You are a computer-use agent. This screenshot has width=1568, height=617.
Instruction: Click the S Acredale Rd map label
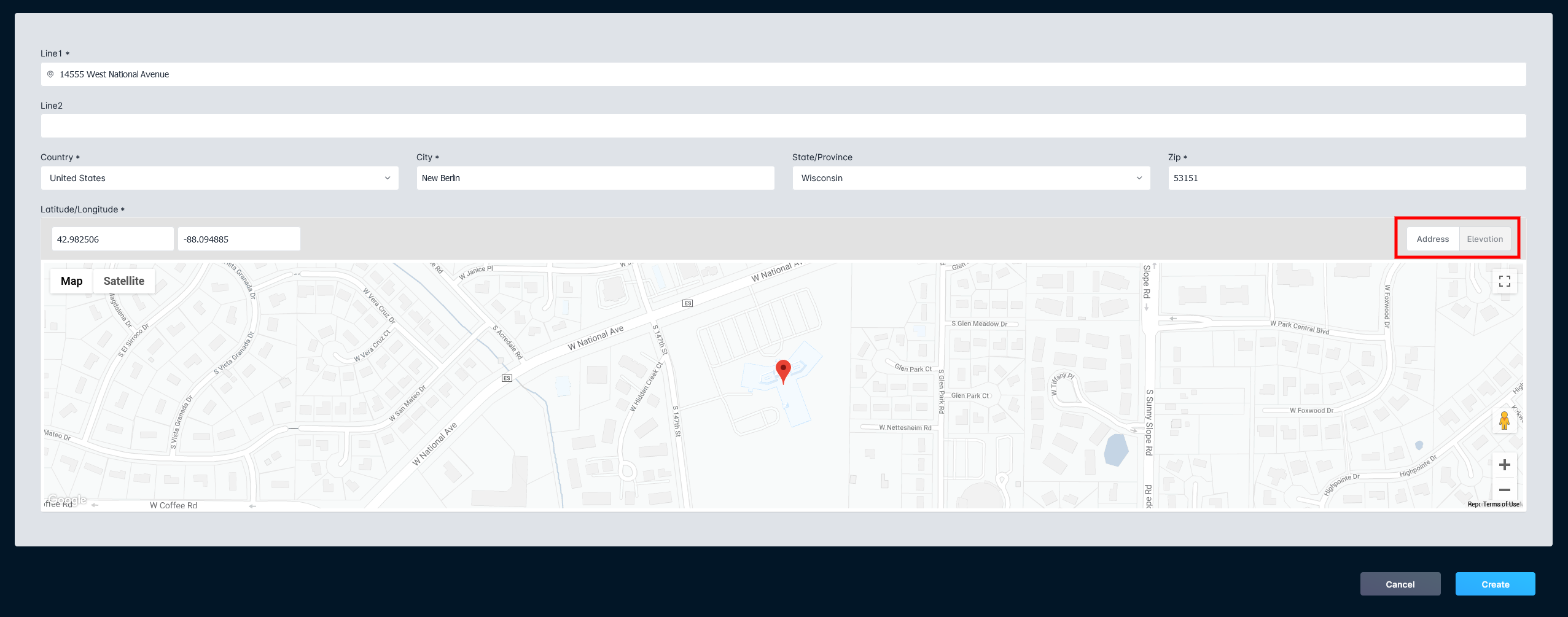click(x=507, y=343)
